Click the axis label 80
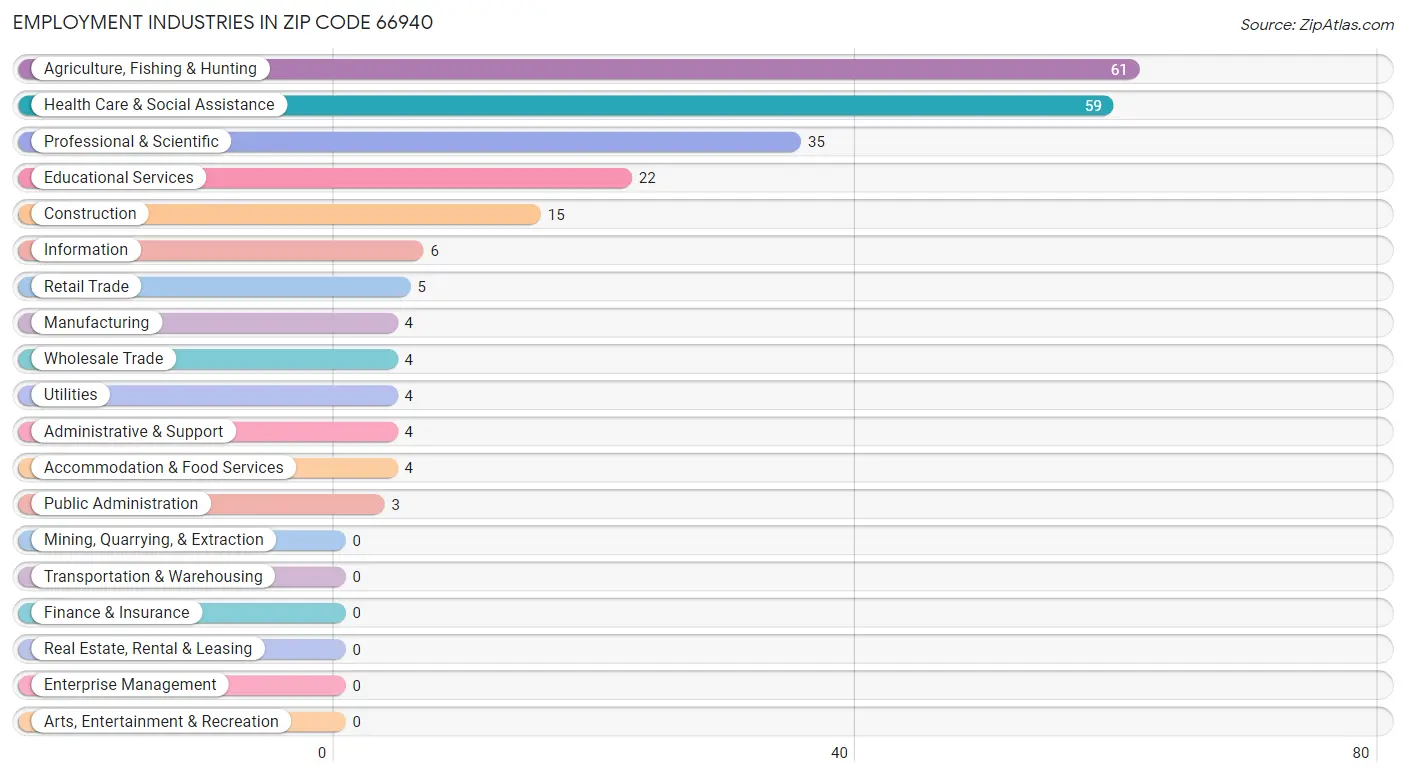This screenshot has height=776, width=1406. coord(1360,753)
